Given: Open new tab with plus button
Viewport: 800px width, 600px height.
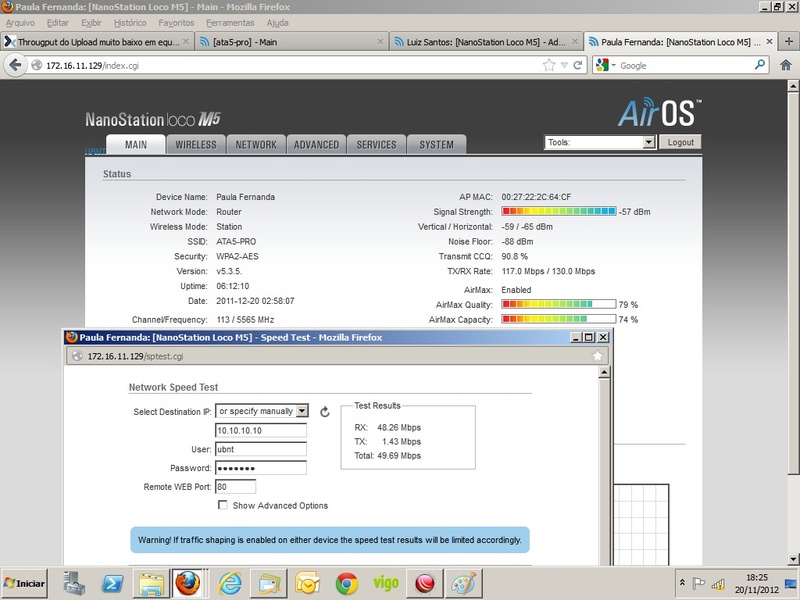Looking at the screenshot, I should (x=789, y=42).
